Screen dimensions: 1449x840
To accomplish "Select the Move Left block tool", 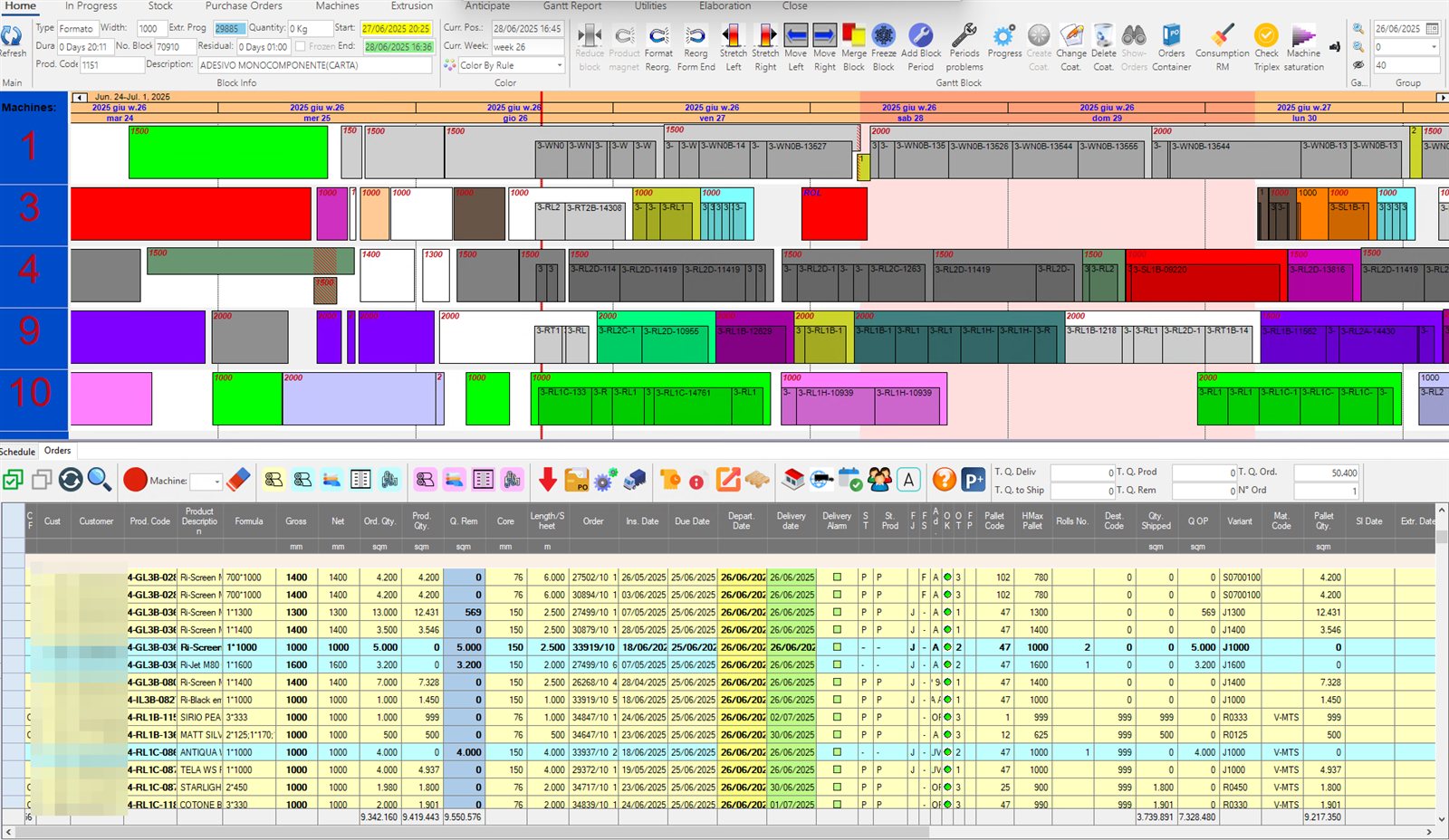I will [795, 36].
